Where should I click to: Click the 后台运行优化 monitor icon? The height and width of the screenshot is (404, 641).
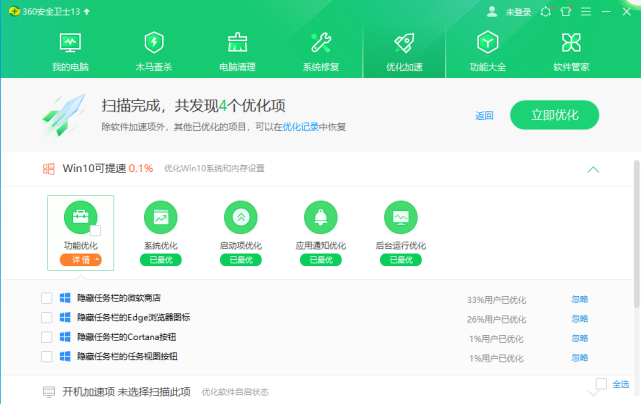pos(401,217)
